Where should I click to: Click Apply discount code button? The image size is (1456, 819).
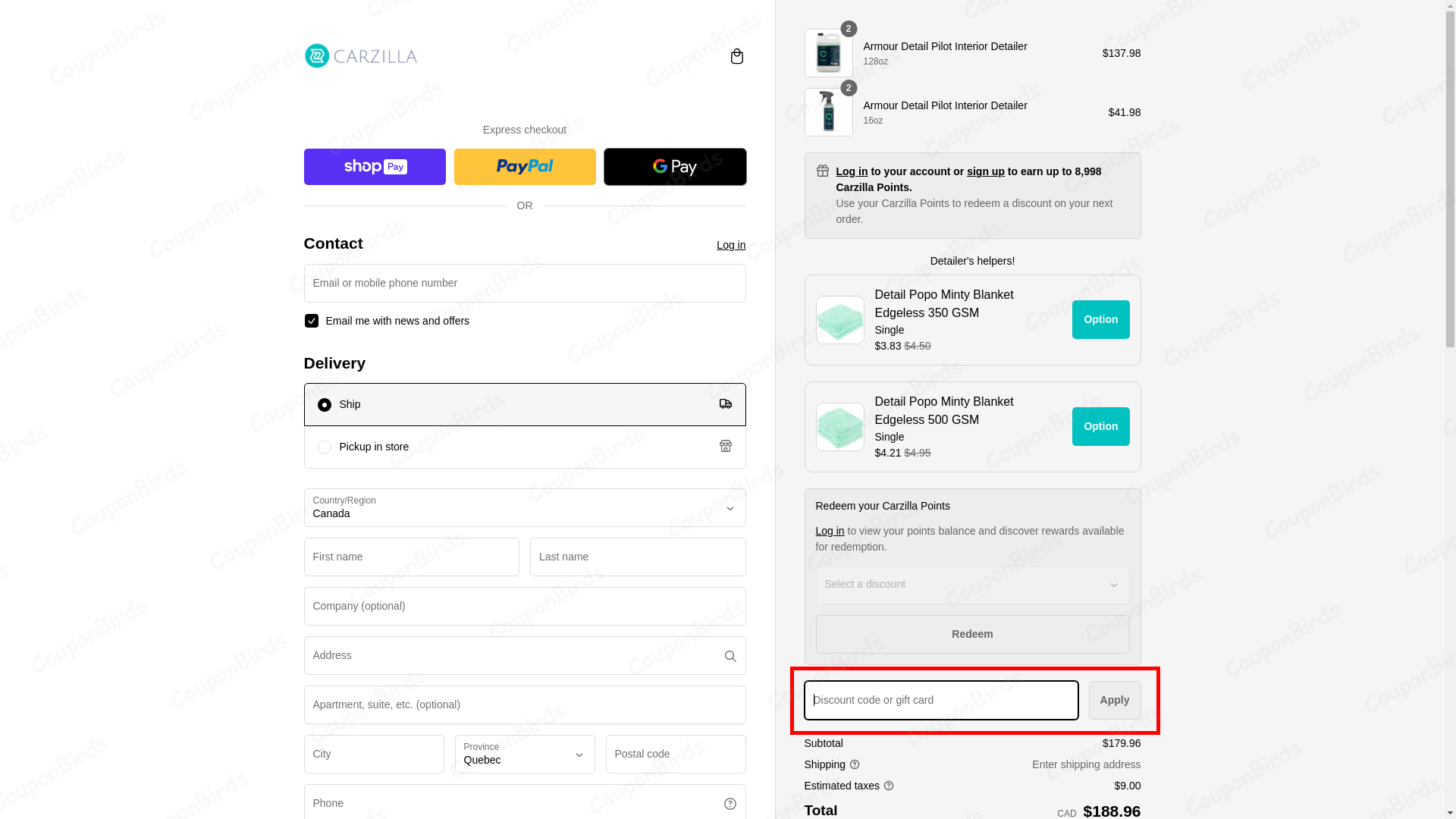click(x=1114, y=700)
